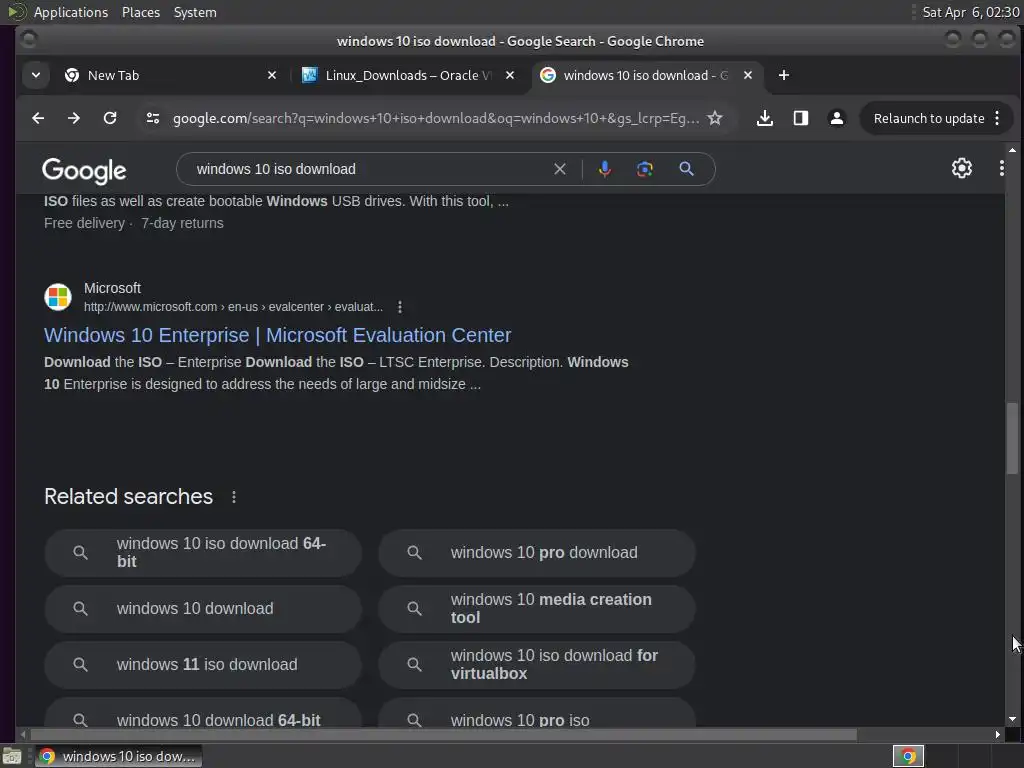Expand the tab search dropdown

36,75
